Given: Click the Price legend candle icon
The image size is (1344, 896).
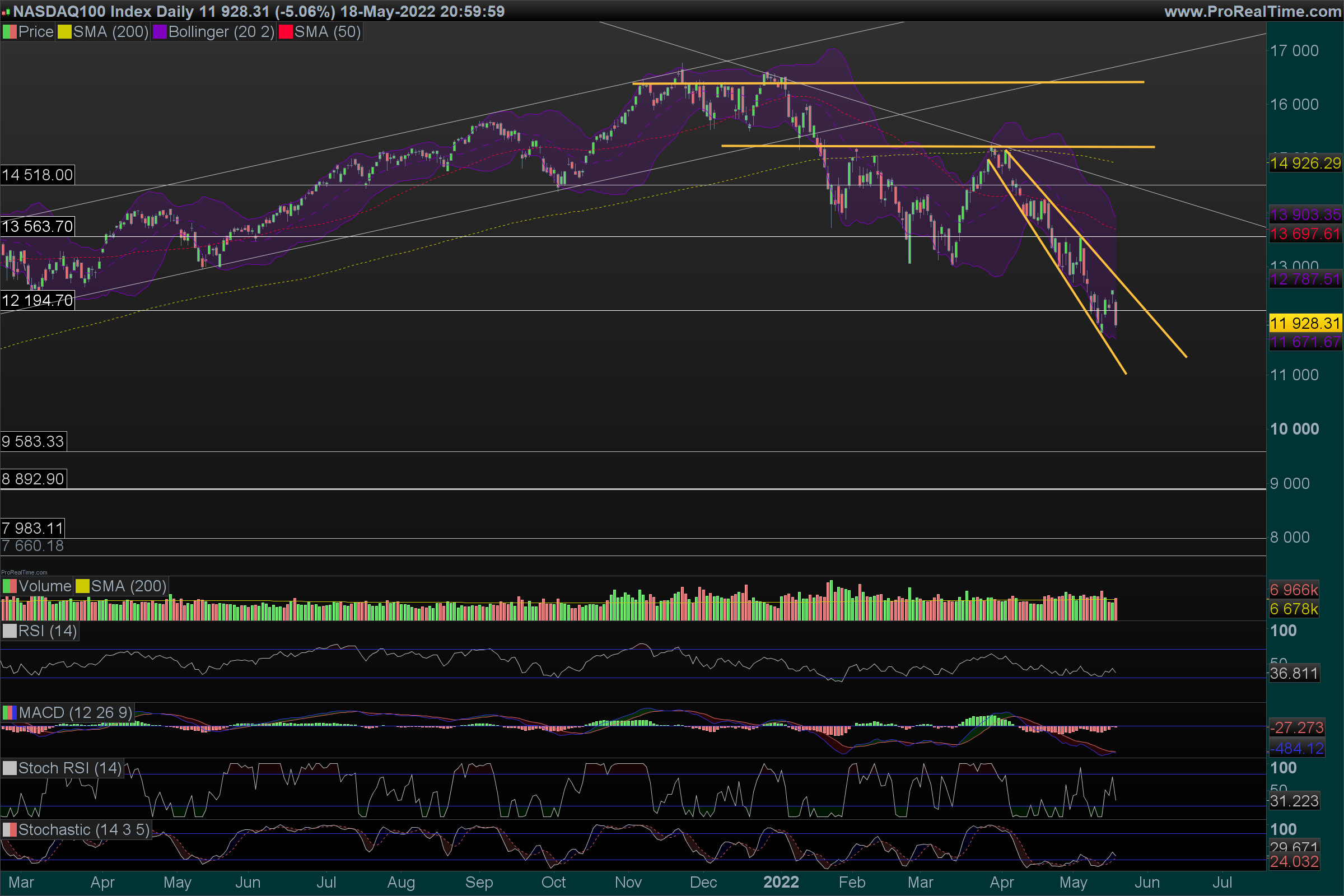Looking at the screenshot, I should [10, 32].
